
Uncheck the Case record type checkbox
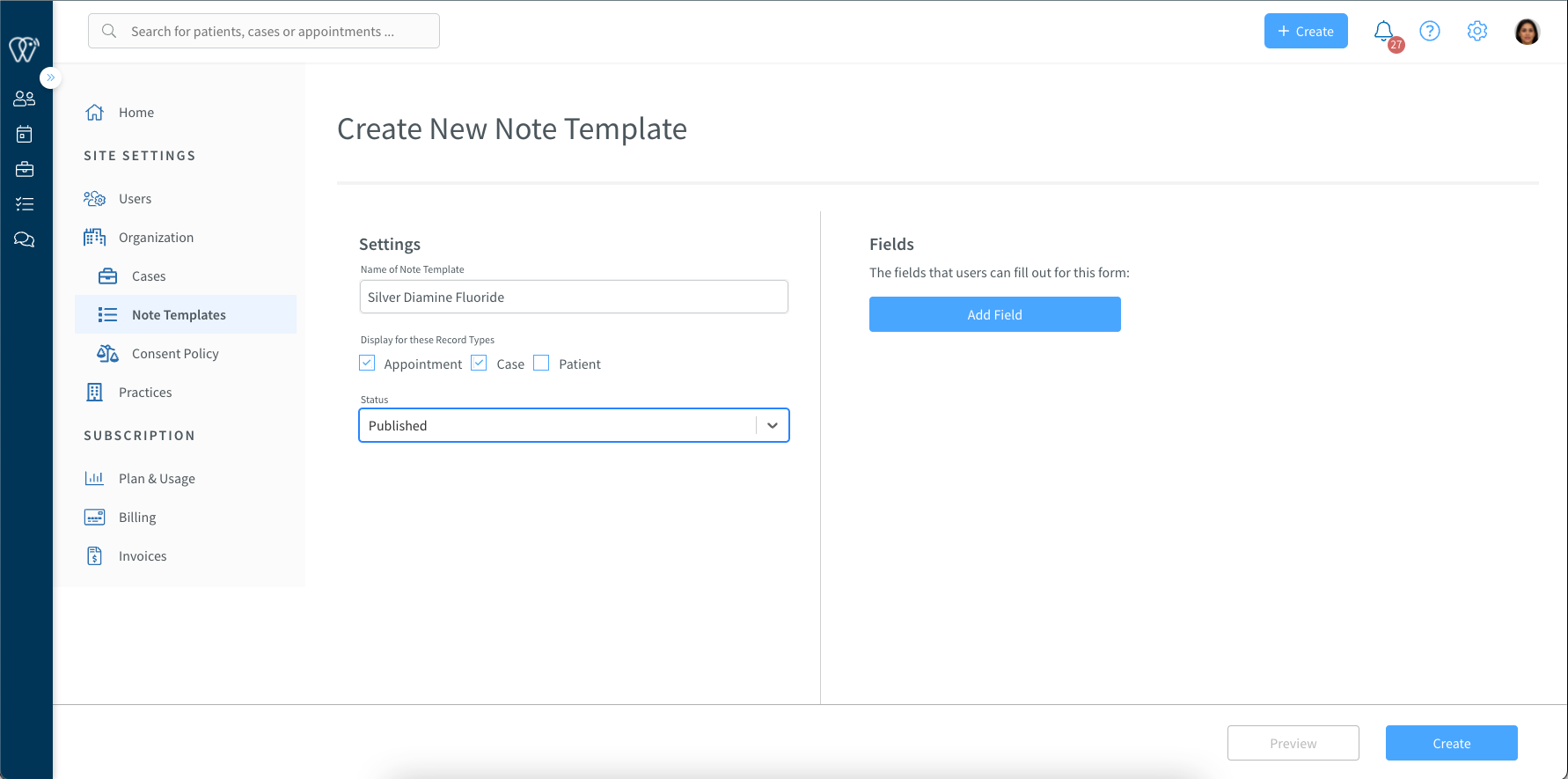tap(480, 363)
